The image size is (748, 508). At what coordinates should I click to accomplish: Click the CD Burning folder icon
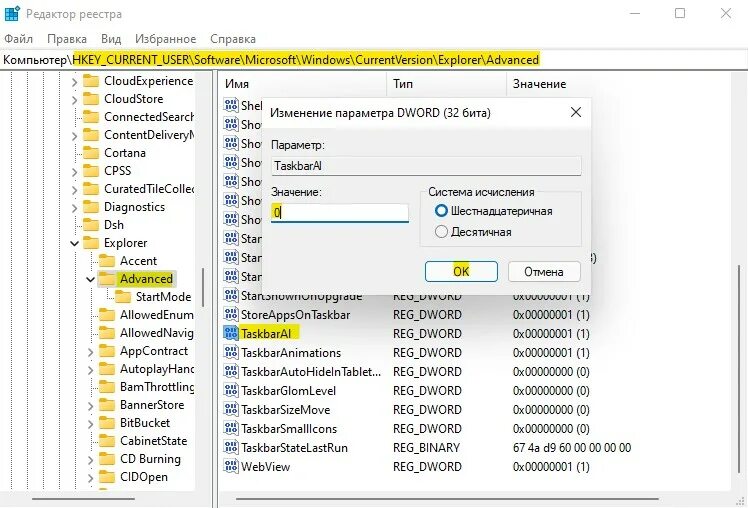click(x=107, y=459)
